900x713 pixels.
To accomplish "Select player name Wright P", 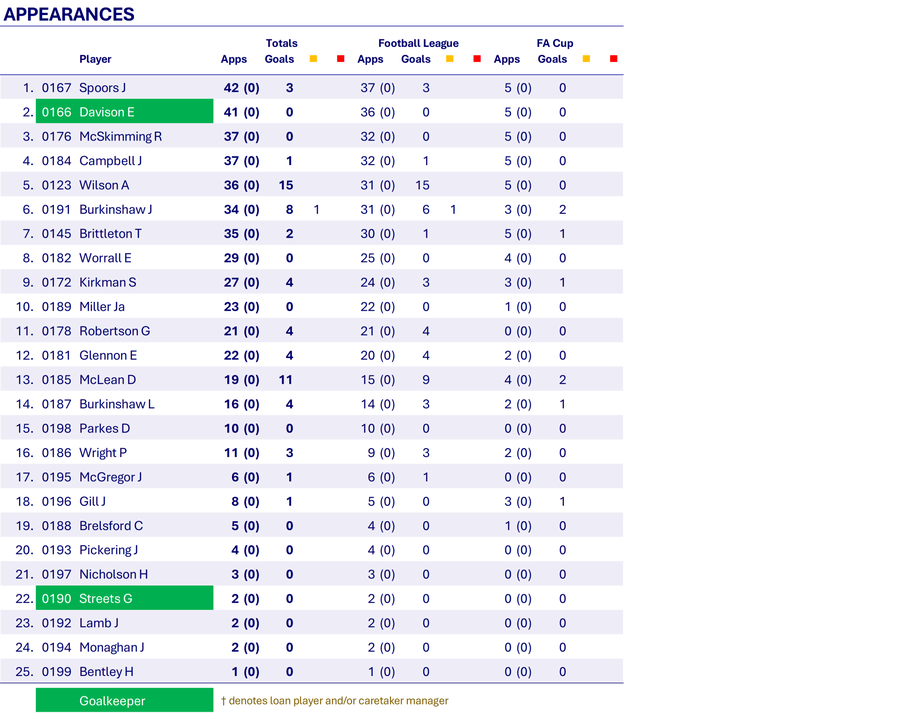I will click(x=103, y=453).
